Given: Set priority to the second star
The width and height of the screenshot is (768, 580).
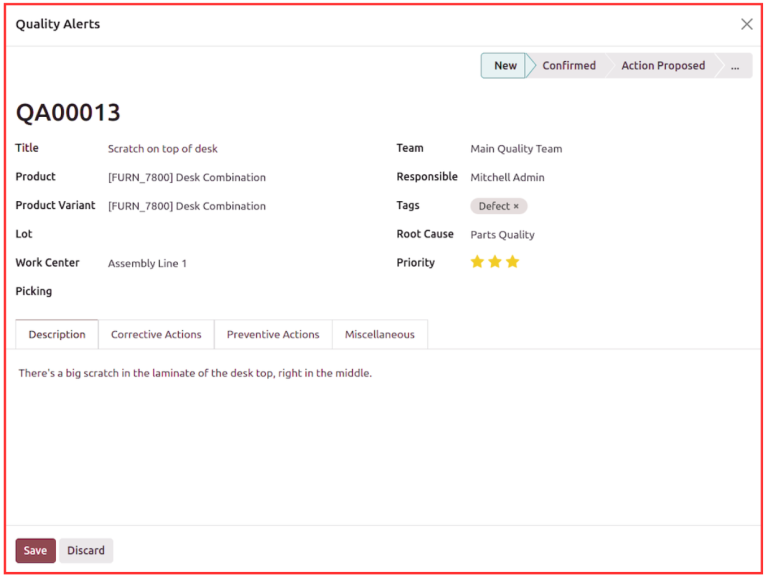Looking at the screenshot, I should (x=495, y=262).
